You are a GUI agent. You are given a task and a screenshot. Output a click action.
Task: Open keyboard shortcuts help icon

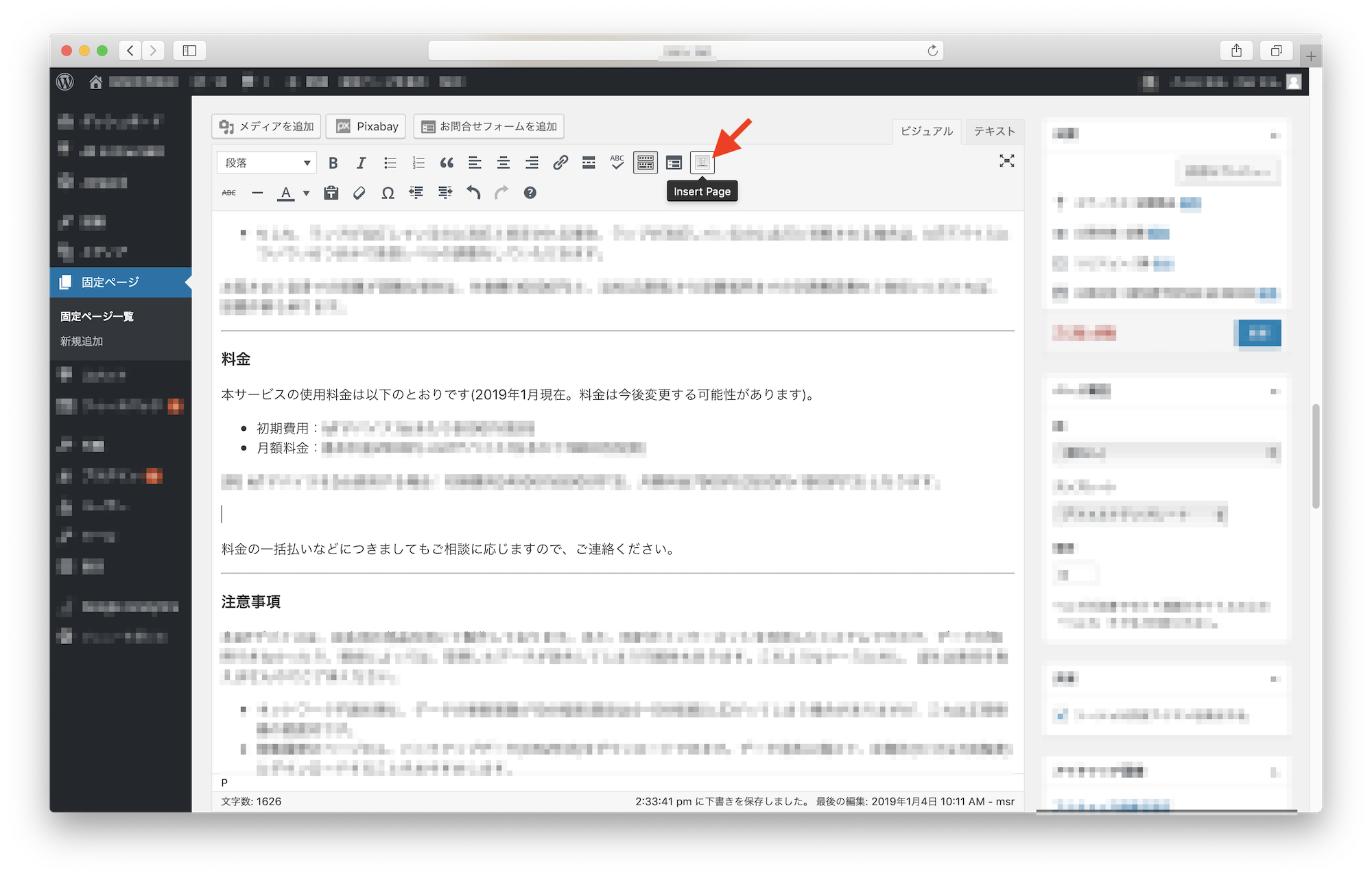click(530, 193)
